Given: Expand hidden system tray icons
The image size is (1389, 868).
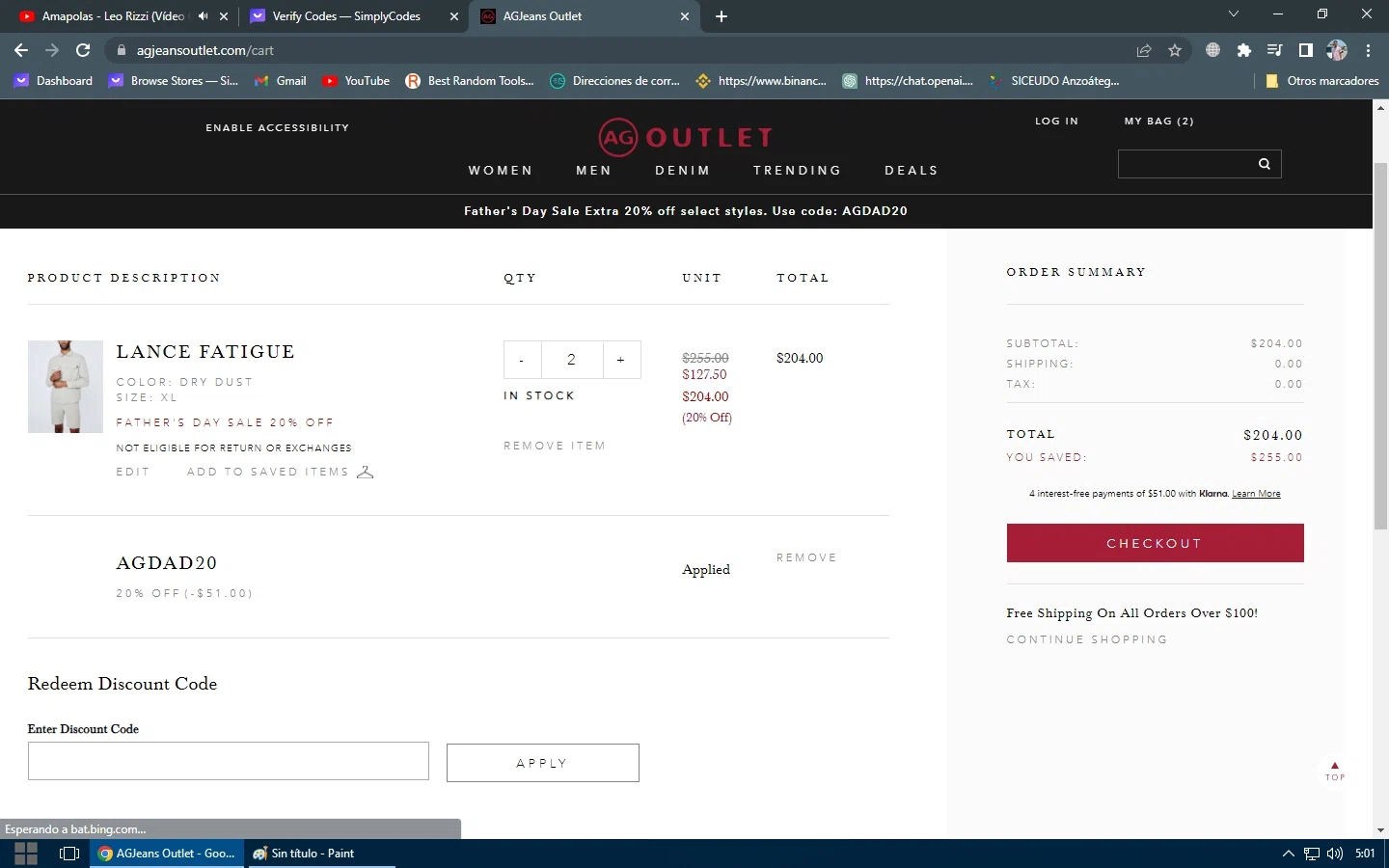Looking at the screenshot, I should (1289, 854).
